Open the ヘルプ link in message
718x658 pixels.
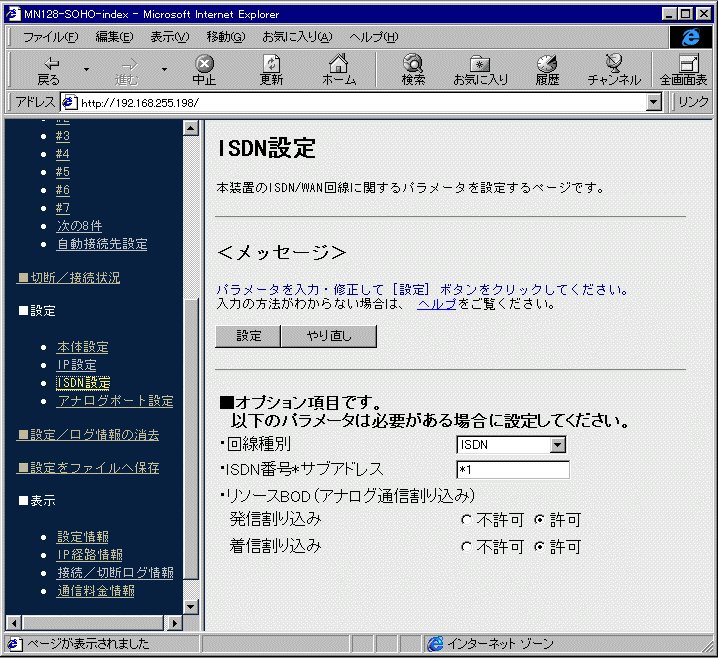coord(437,304)
